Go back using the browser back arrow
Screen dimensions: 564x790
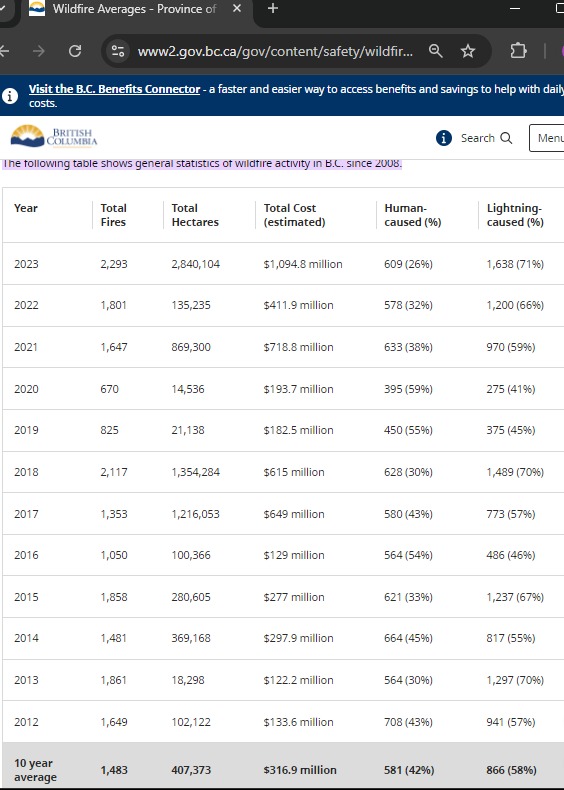[4, 51]
